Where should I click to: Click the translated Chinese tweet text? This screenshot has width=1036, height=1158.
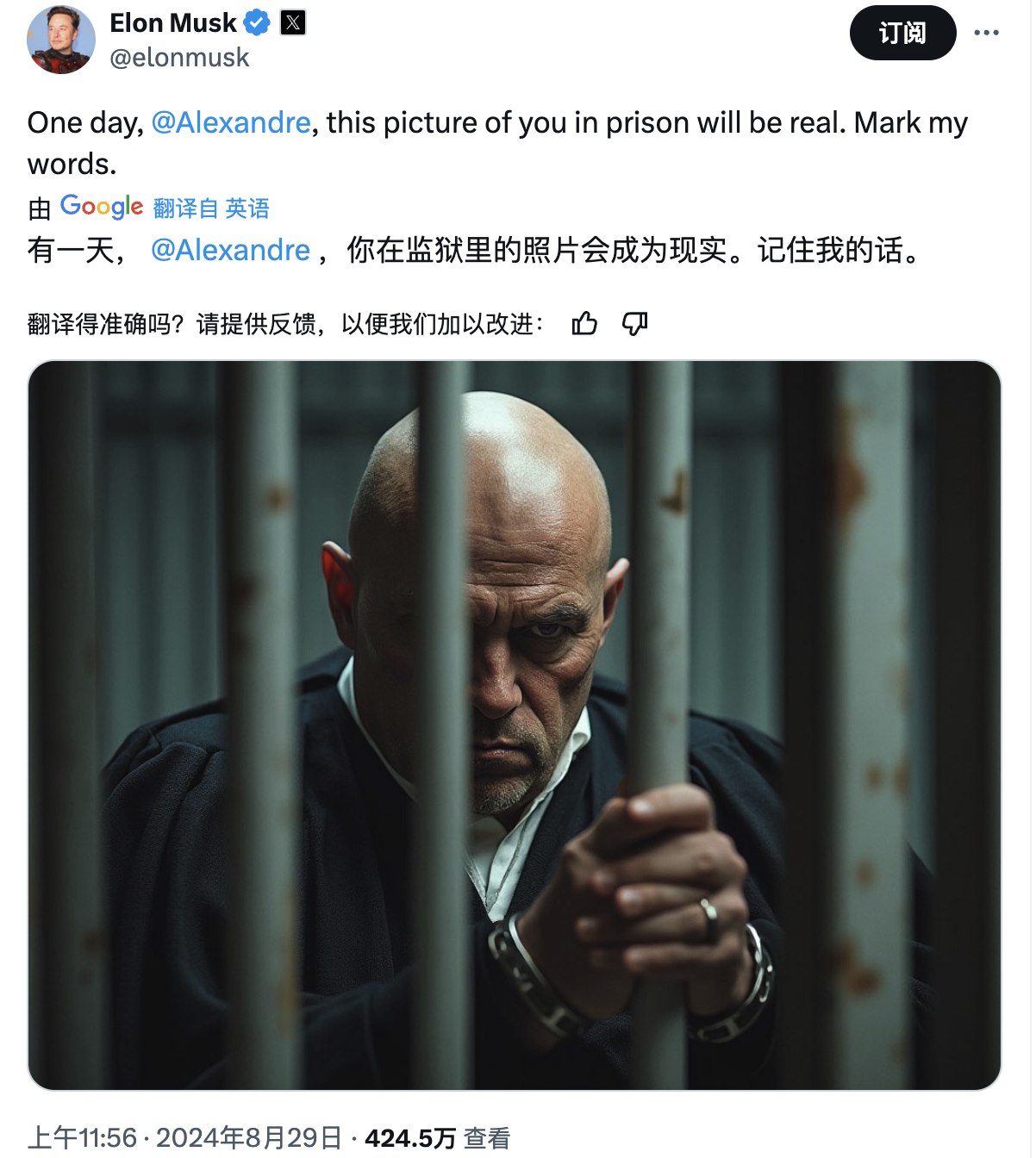(x=474, y=250)
